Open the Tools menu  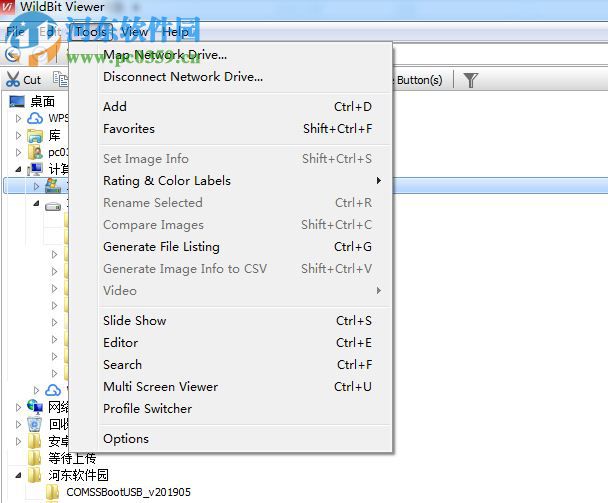pyautogui.click(x=91, y=32)
